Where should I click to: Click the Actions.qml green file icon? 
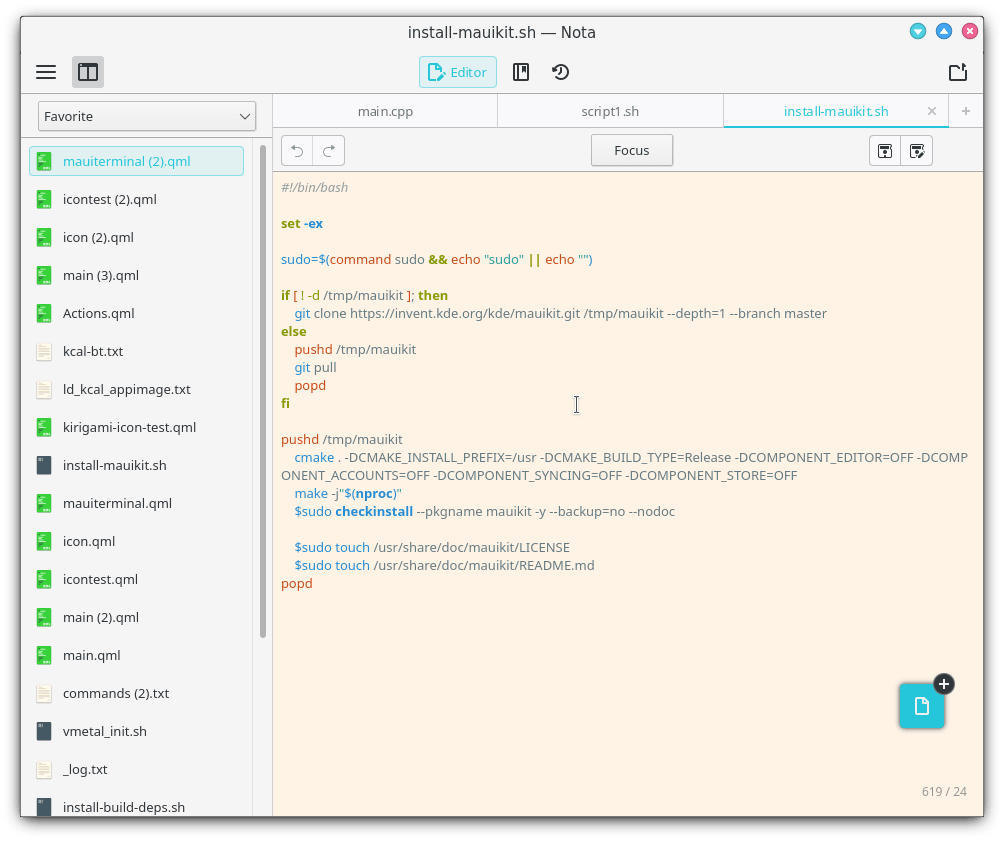click(x=44, y=314)
